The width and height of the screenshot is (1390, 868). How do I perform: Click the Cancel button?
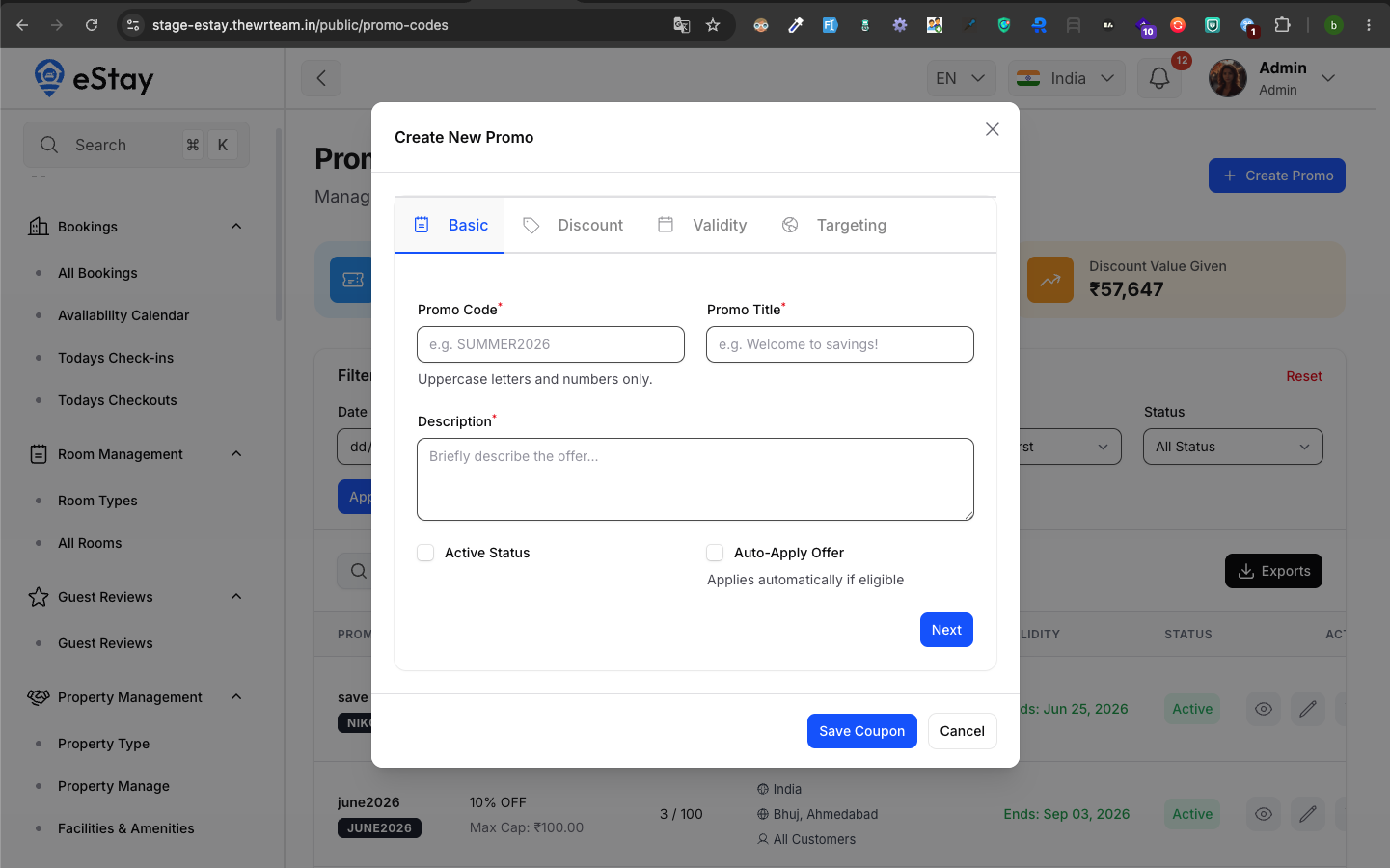(x=962, y=731)
